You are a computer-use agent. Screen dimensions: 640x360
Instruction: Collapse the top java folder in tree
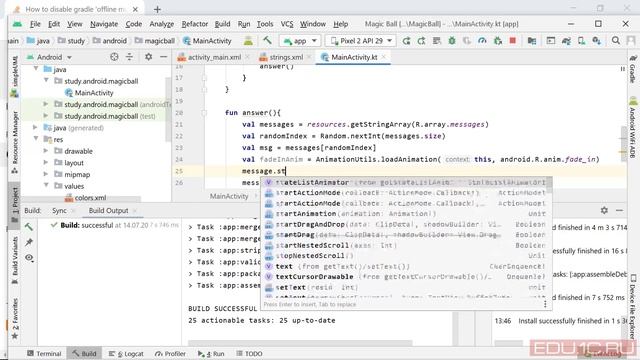[36, 69]
